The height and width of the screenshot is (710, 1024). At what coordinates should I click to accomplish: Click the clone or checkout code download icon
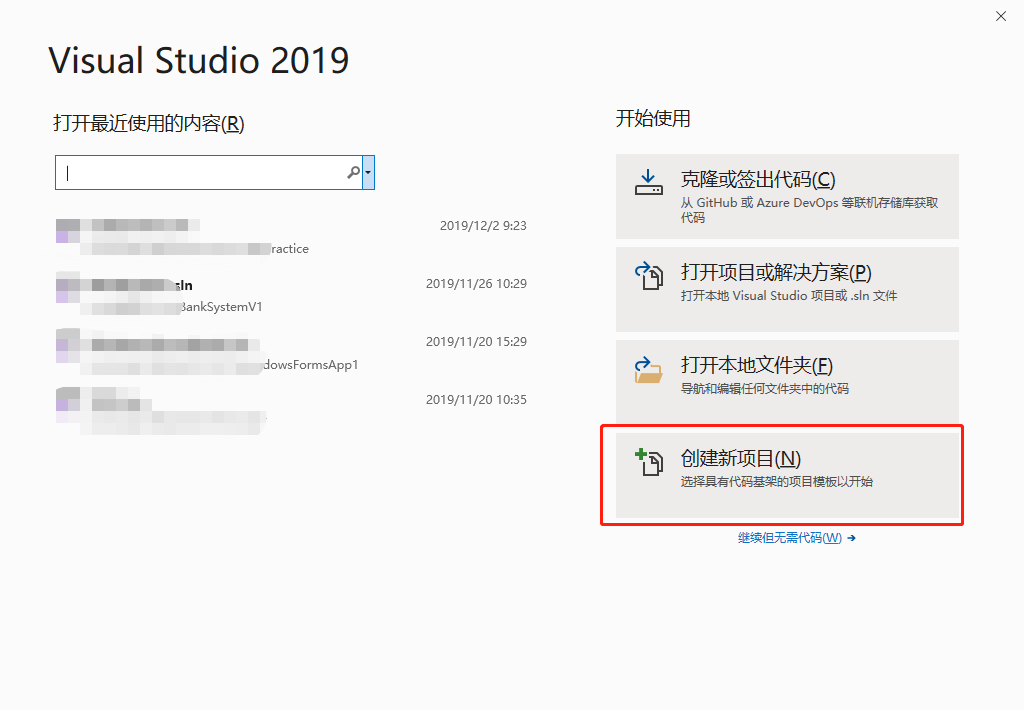pyautogui.click(x=648, y=182)
